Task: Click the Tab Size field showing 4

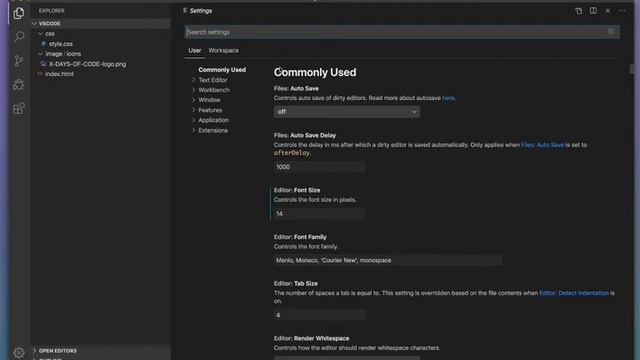Action: pos(319,315)
